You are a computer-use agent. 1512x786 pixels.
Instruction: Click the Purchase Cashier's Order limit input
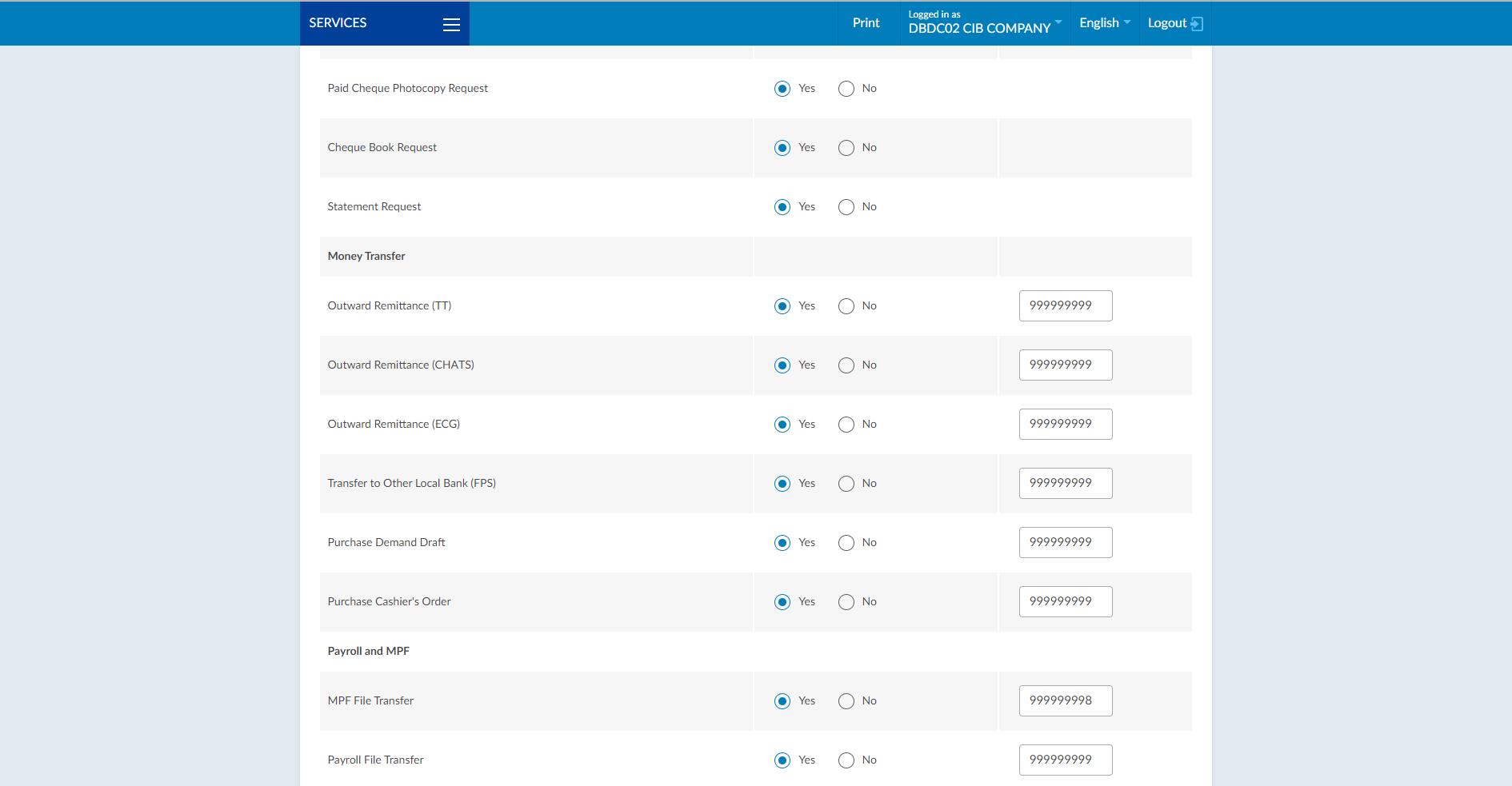click(1065, 601)
